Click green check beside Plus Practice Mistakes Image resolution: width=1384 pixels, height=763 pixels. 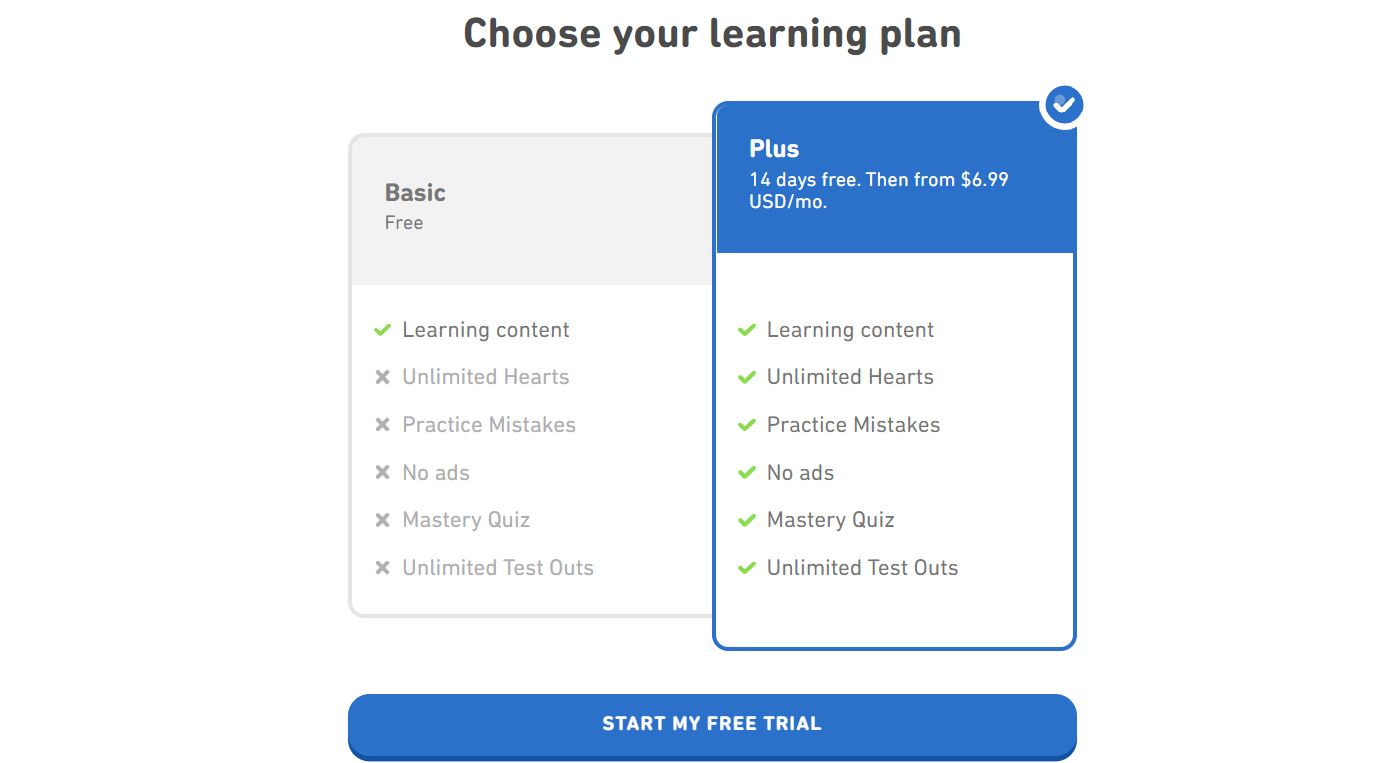(746, 425)
